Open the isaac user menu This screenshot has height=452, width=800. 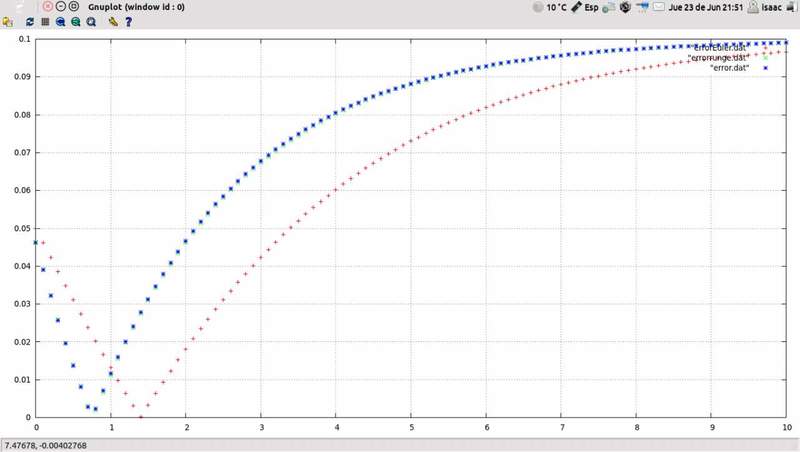765,7
